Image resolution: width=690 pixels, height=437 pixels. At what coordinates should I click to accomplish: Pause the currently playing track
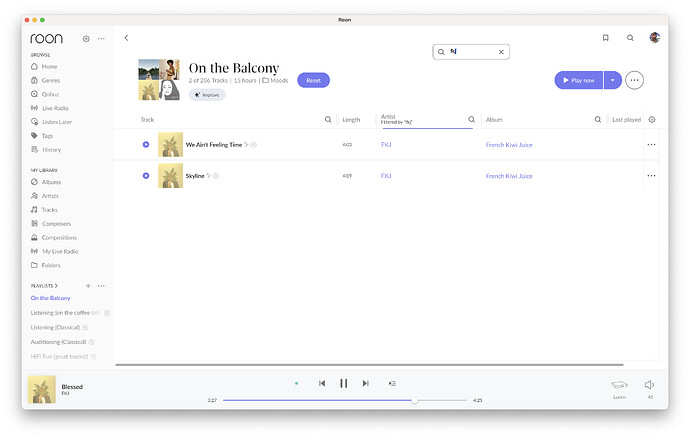coord(343,383)
